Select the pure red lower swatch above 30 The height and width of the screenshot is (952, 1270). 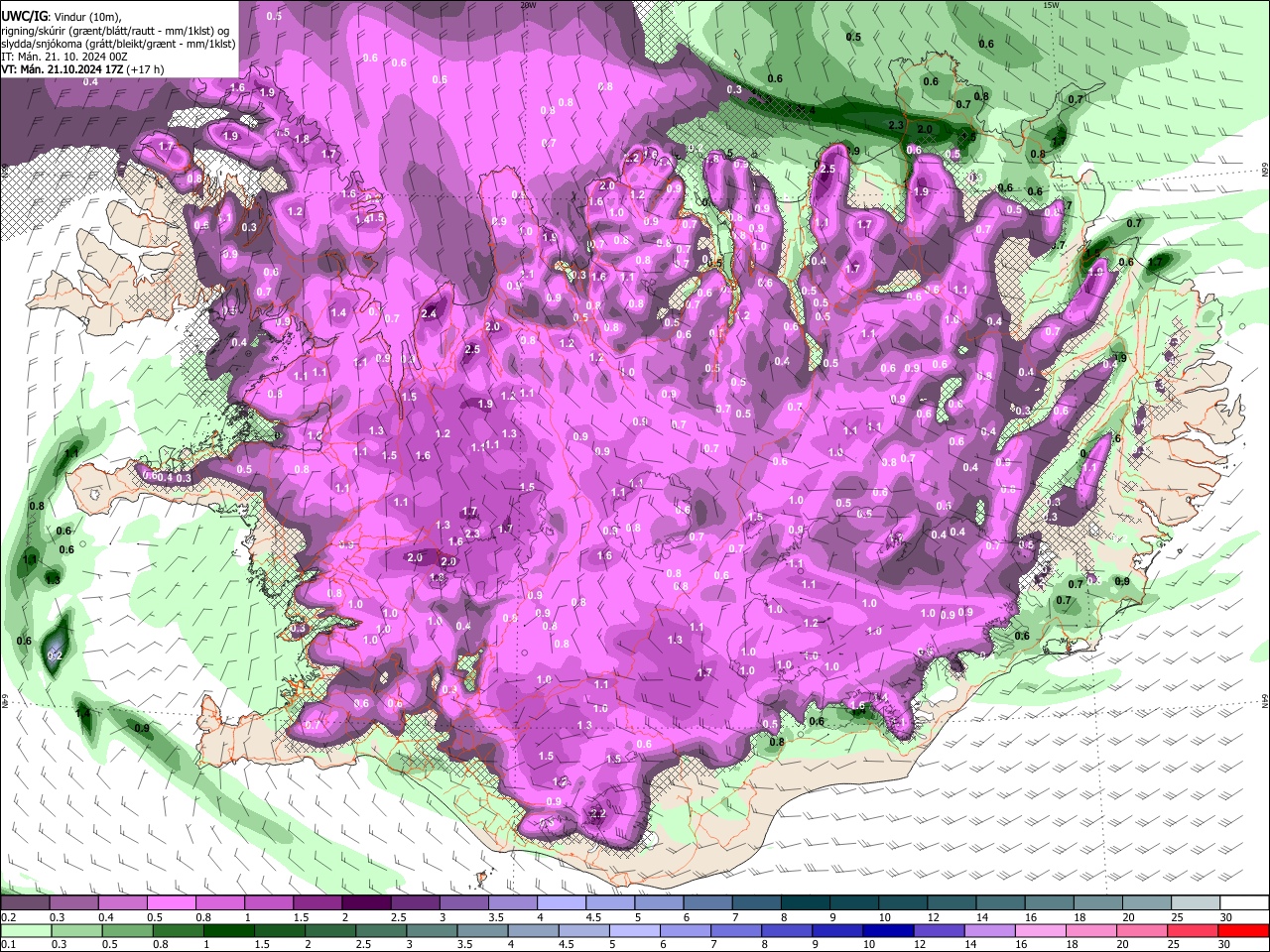[x=1244, y=930]
